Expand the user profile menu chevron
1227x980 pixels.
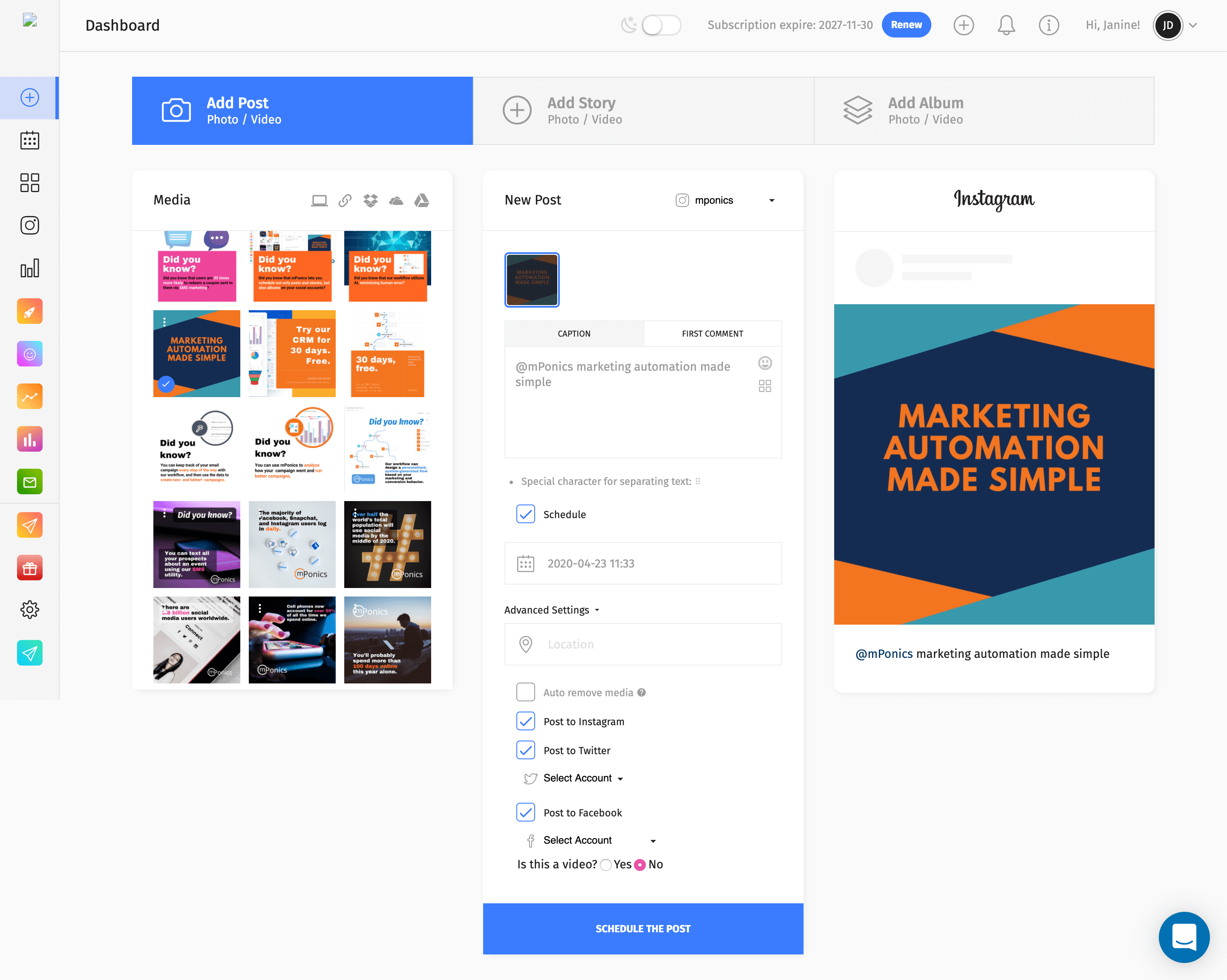pos(1193,25)
